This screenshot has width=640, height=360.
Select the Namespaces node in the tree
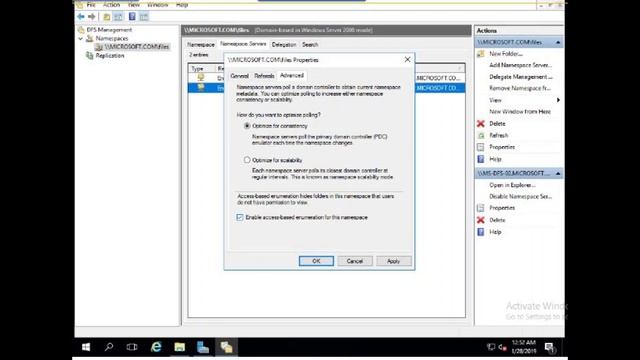point(111,38)
